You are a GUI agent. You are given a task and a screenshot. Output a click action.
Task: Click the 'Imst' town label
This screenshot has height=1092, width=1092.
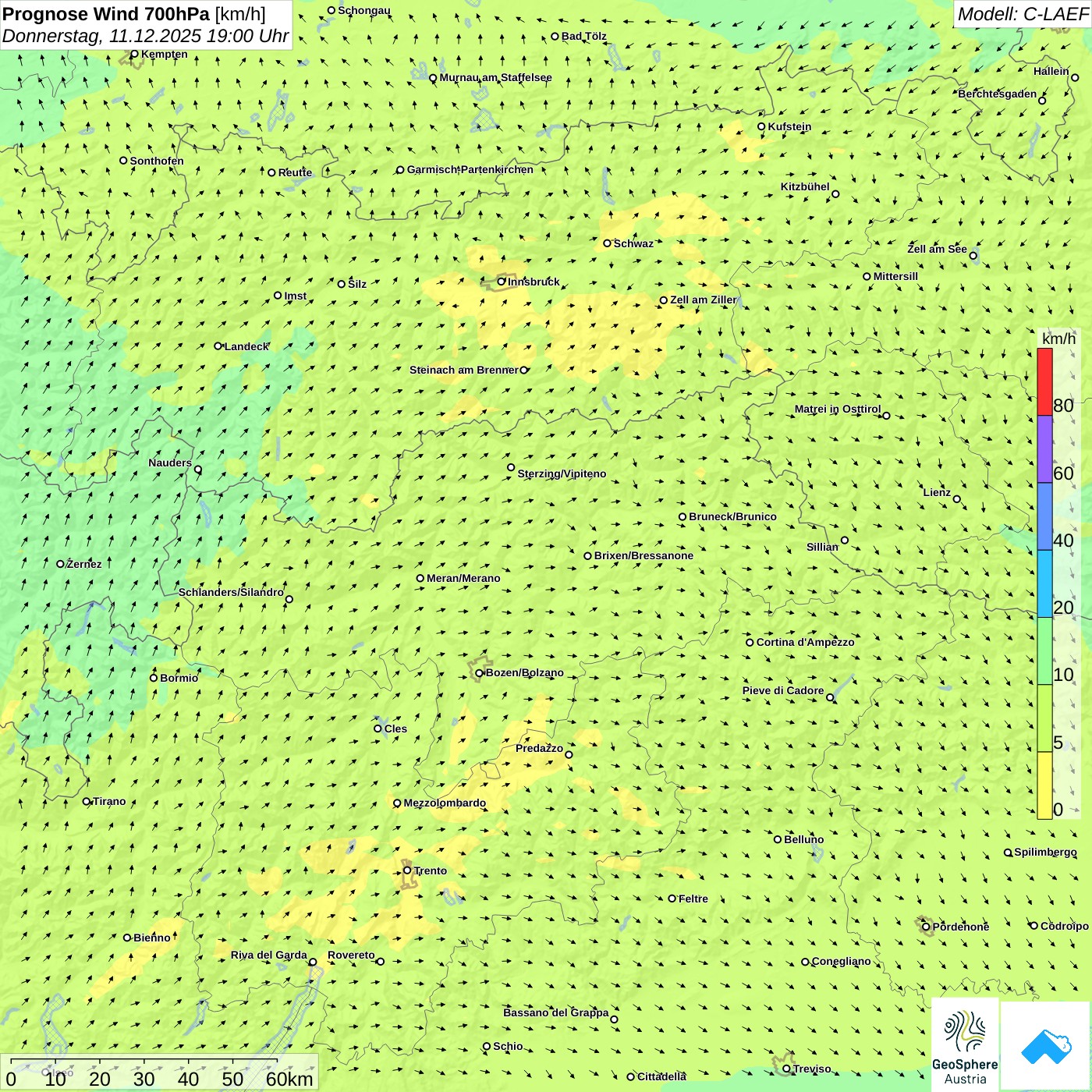[295, 296]
